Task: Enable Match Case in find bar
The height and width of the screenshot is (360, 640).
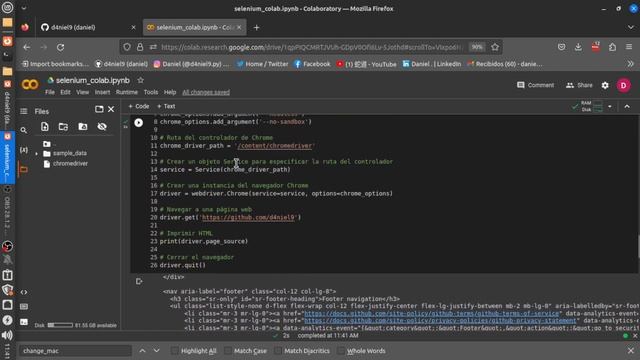Action: pyautogui.click(x=228, y=351)
